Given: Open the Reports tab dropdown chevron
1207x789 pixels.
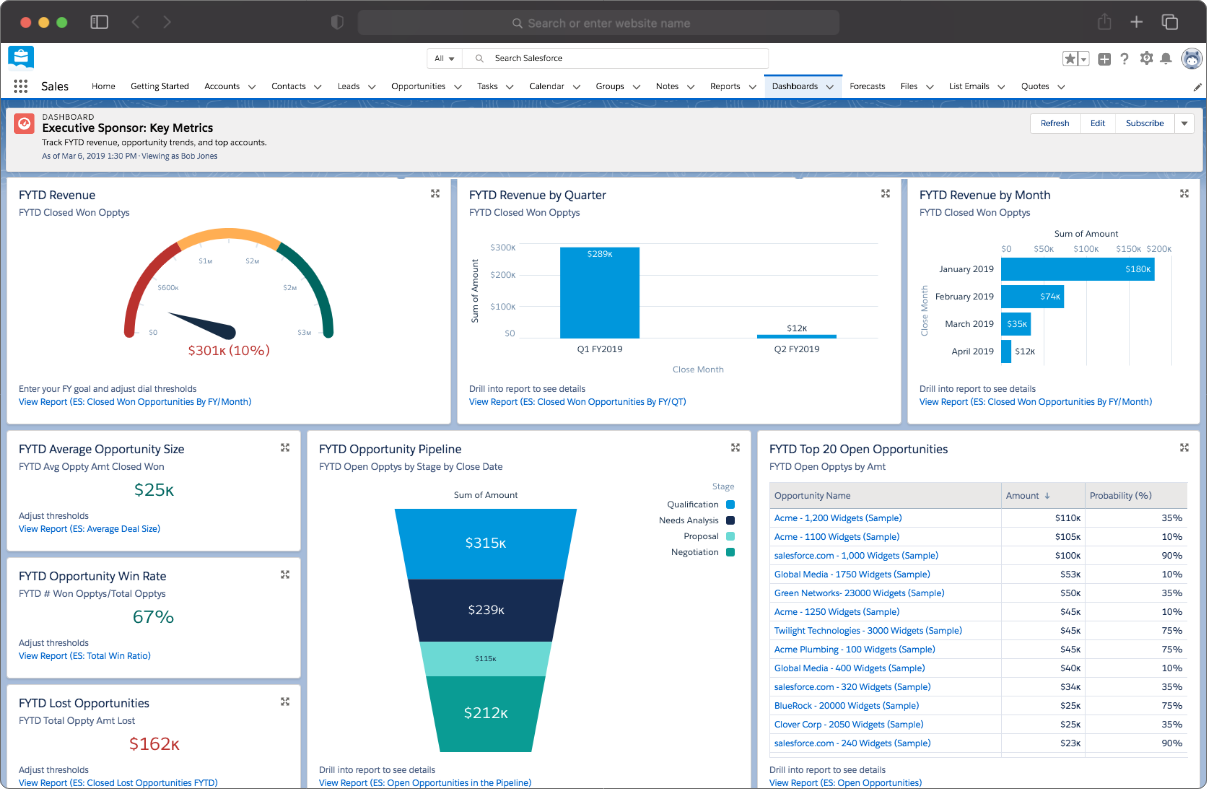Looking at the screenshot, I should pos(751,87).
